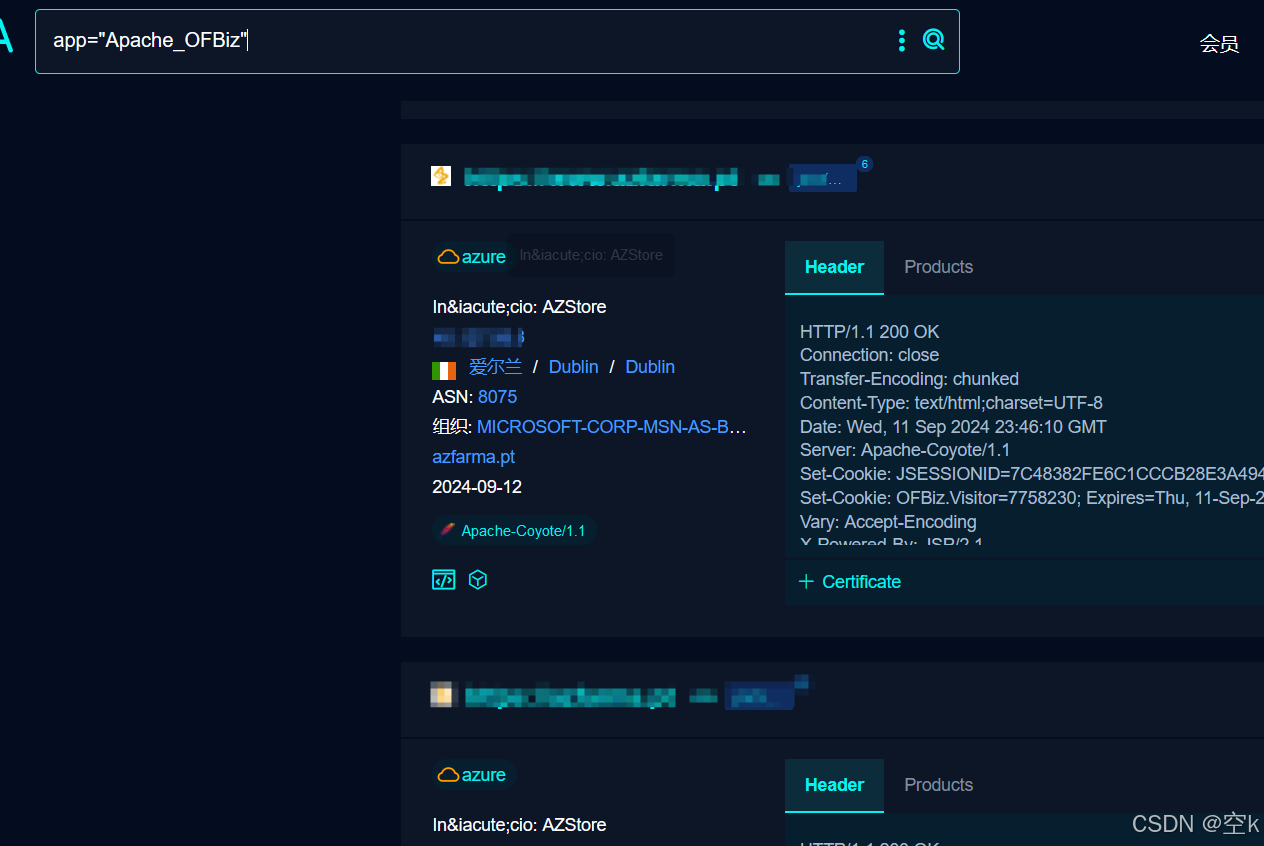Select the Header tab in first result
Screen dimensions: 1264x846
point(834,267)
